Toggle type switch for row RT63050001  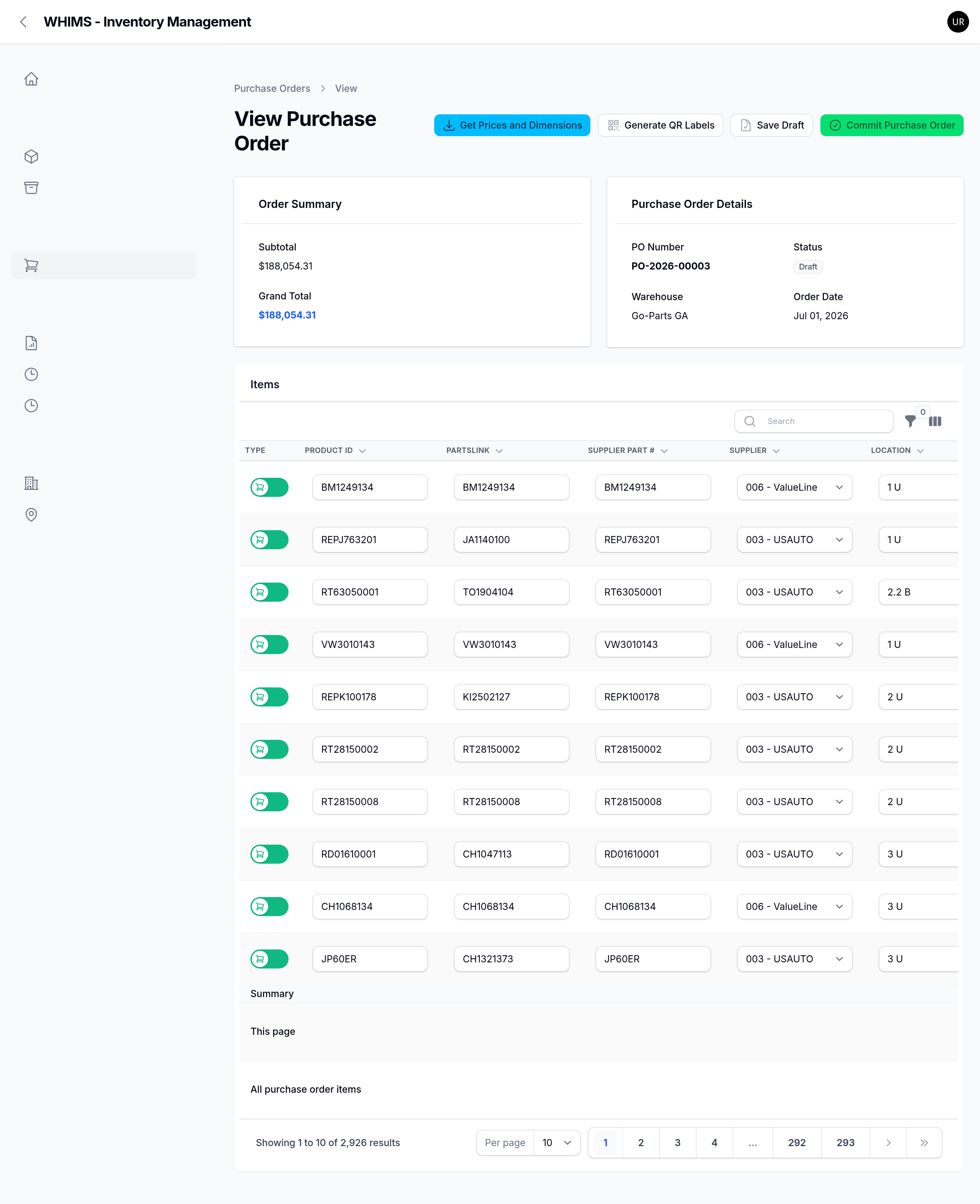click(x=269, y=592)
